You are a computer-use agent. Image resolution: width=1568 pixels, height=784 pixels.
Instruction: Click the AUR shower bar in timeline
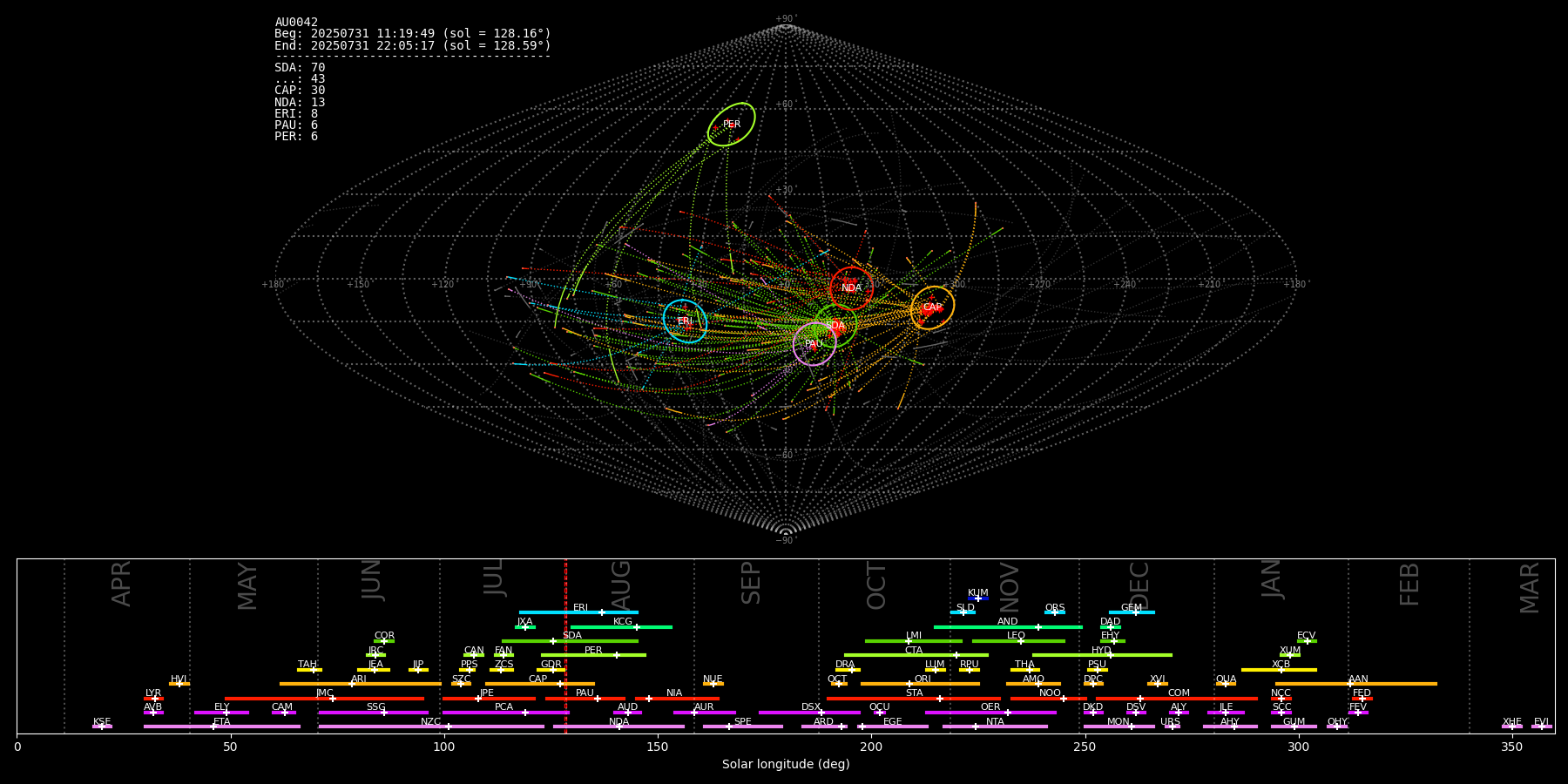(705, 713)
